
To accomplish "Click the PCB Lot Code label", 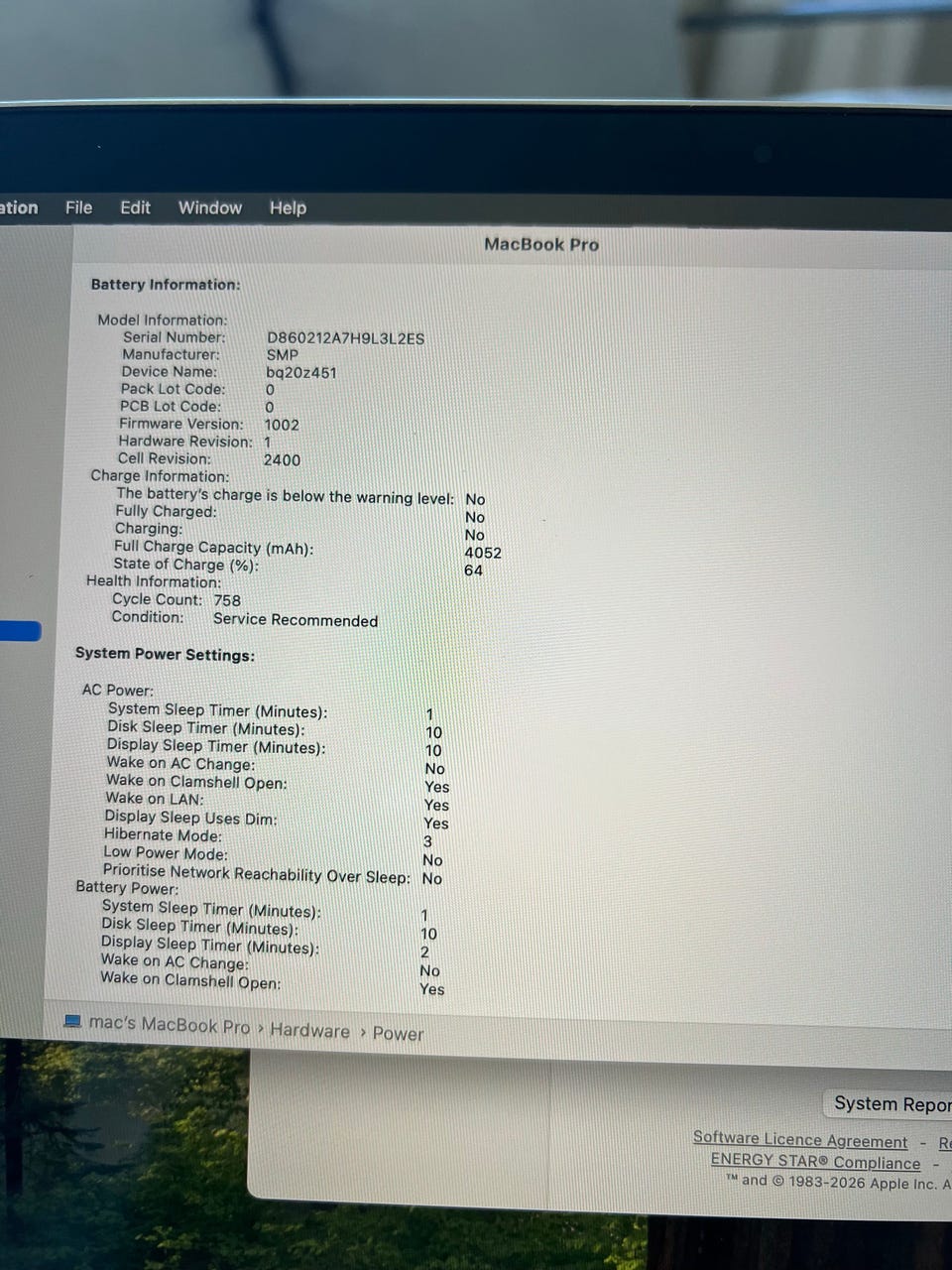I will tap(170, 407).
